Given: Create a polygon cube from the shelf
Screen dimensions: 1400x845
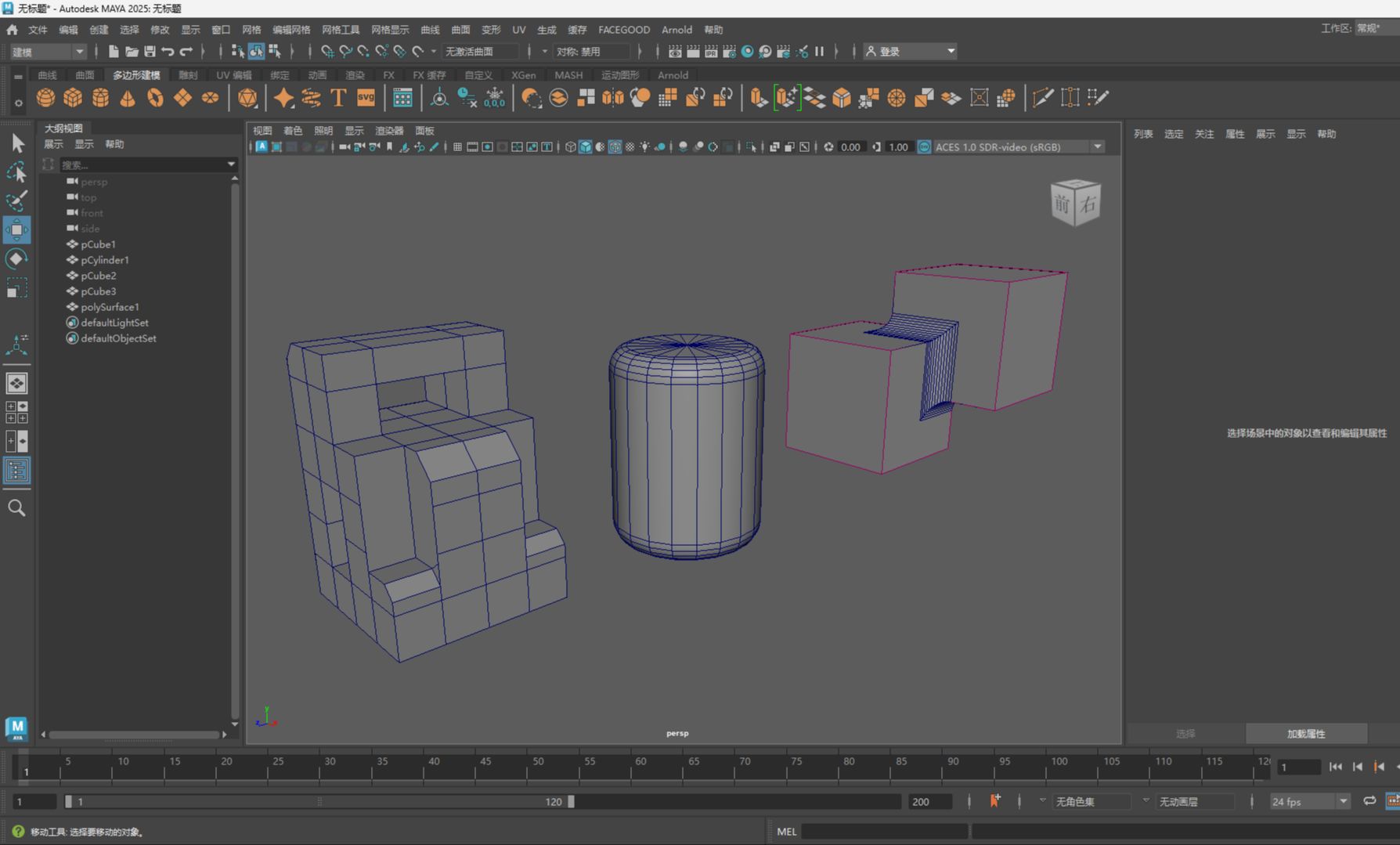Looking at the screenshot, I should point(72,97).
